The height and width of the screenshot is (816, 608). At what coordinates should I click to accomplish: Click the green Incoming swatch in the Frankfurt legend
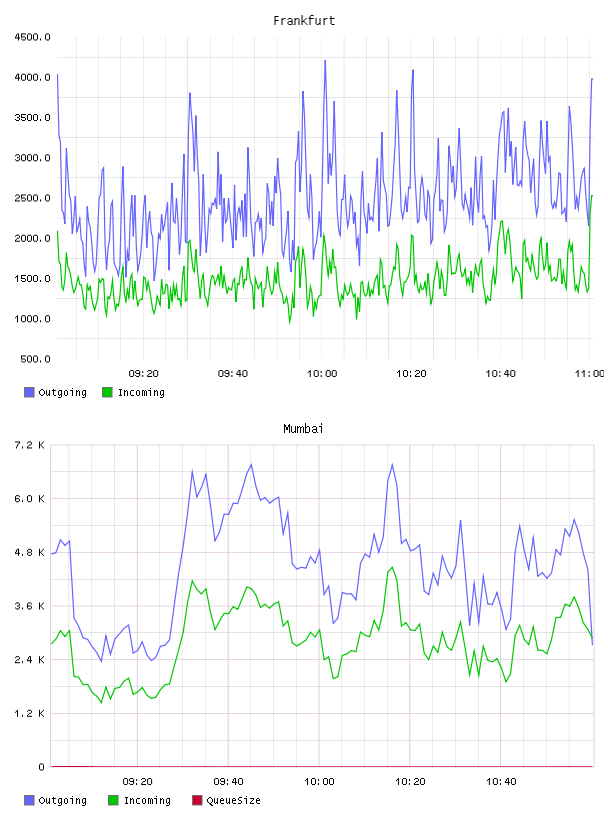coord(107,392)
